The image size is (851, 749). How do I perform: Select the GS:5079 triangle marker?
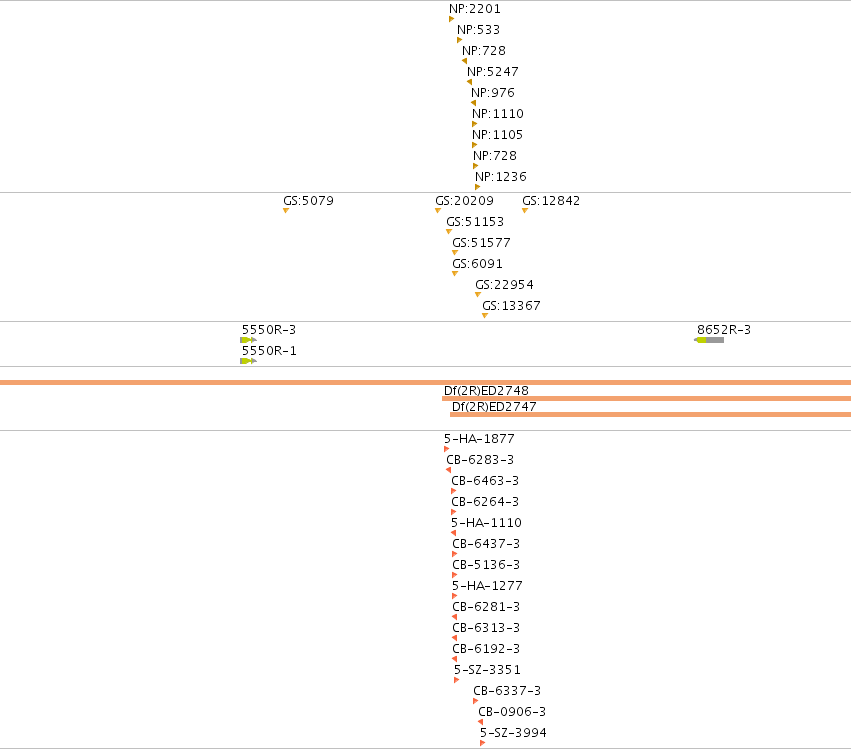pyautogui.click(x=286, y=211)
